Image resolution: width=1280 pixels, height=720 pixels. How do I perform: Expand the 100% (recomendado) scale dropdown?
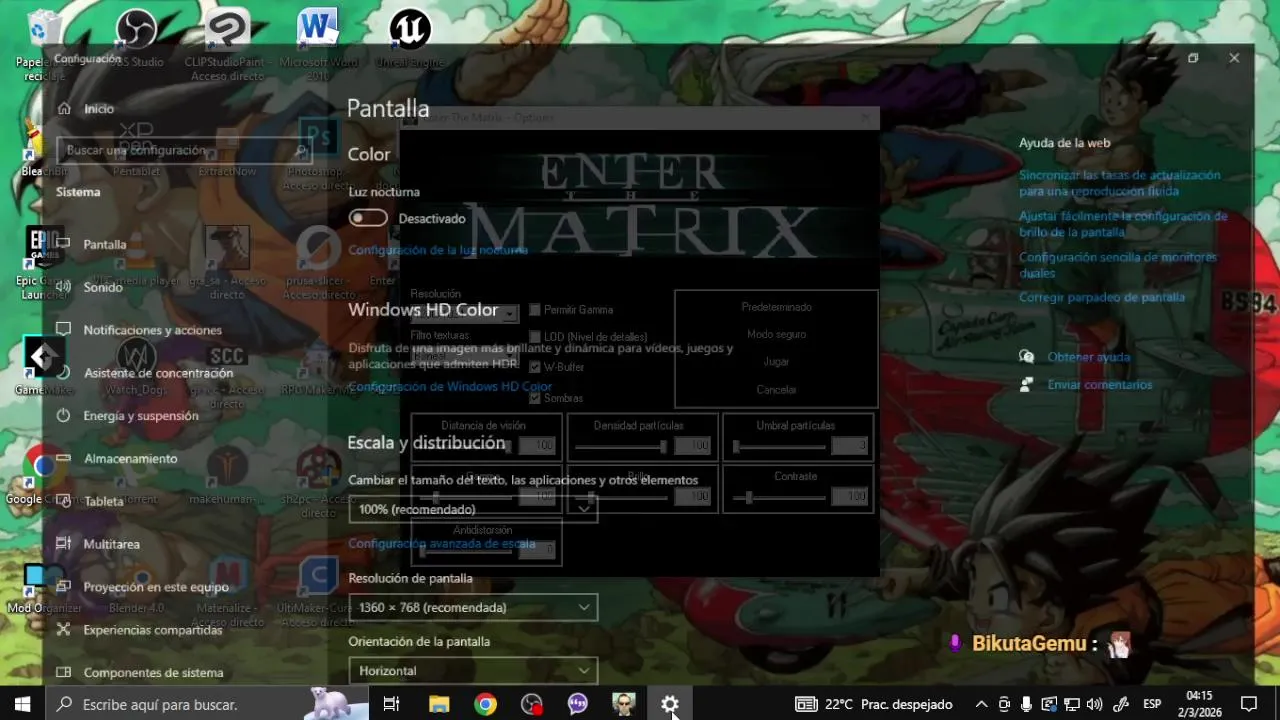click(473, 509)
